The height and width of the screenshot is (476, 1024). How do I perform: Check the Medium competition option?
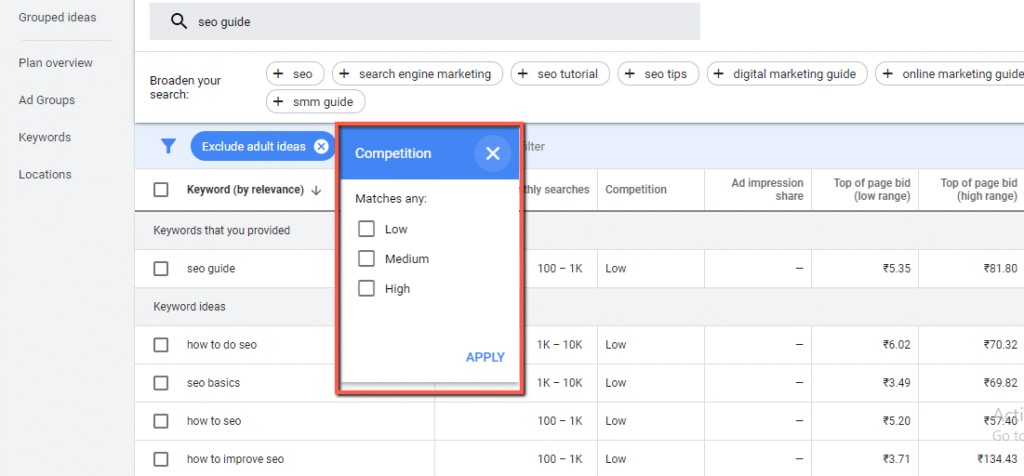pos(366,259)
